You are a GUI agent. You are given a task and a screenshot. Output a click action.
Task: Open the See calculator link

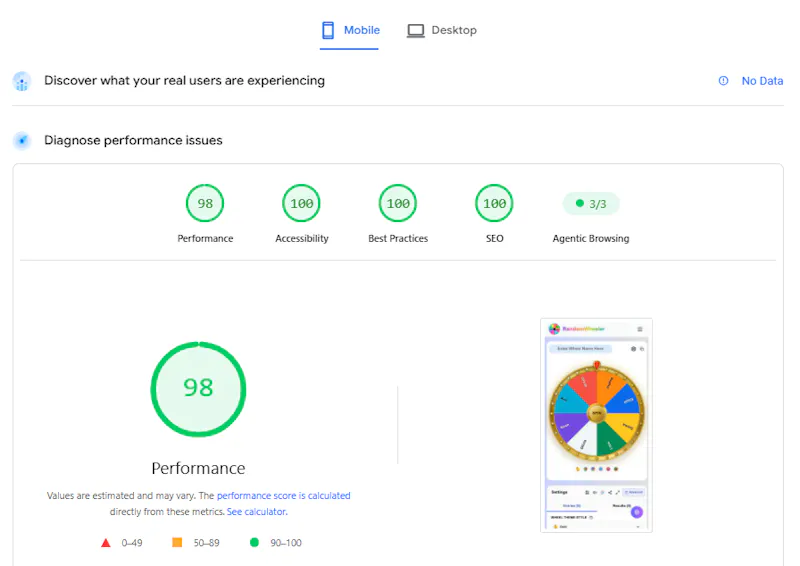click(257, 511)
